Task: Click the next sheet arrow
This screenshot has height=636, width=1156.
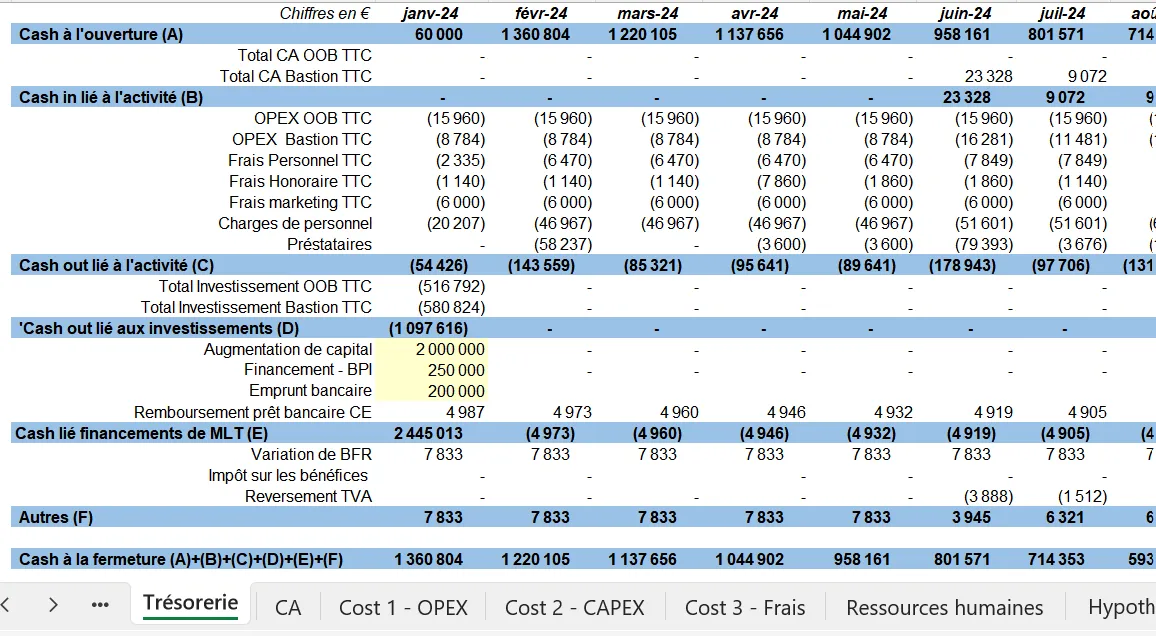Action: tap(53, 605)
